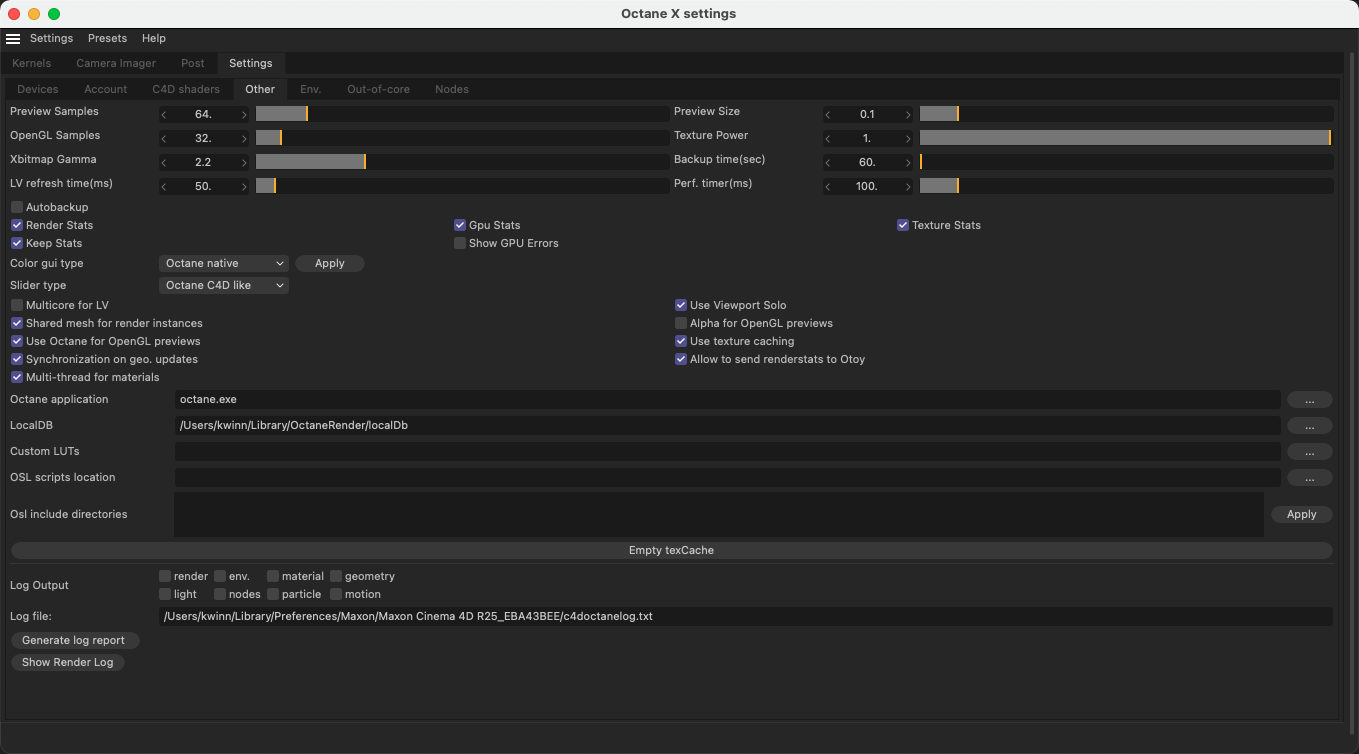Open the Settings menu
1359x754 pixels.
pos(51,39)
